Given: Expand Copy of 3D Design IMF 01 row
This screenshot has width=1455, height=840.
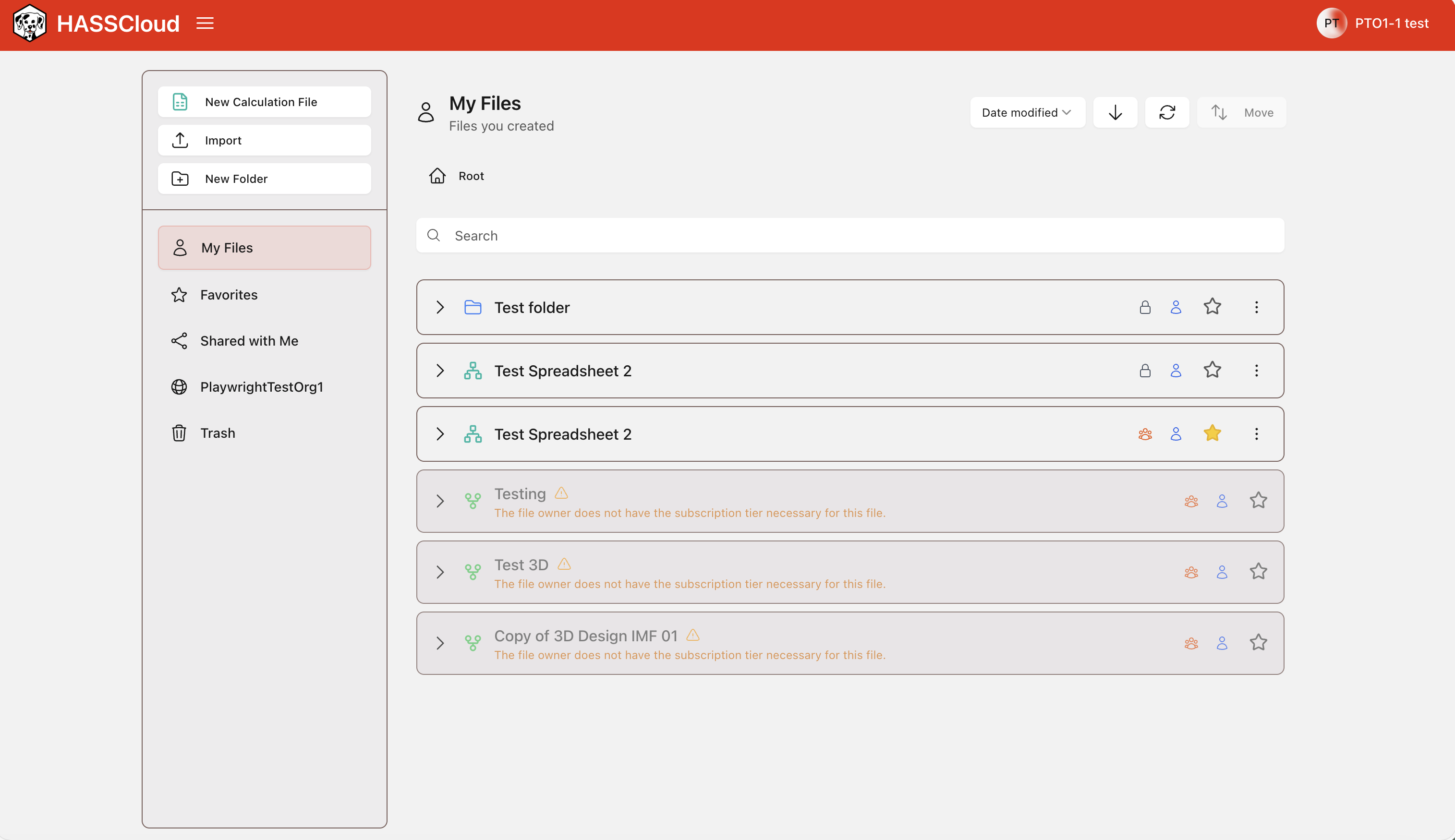Looking at the screenshot, I should [x=440, y=643].
